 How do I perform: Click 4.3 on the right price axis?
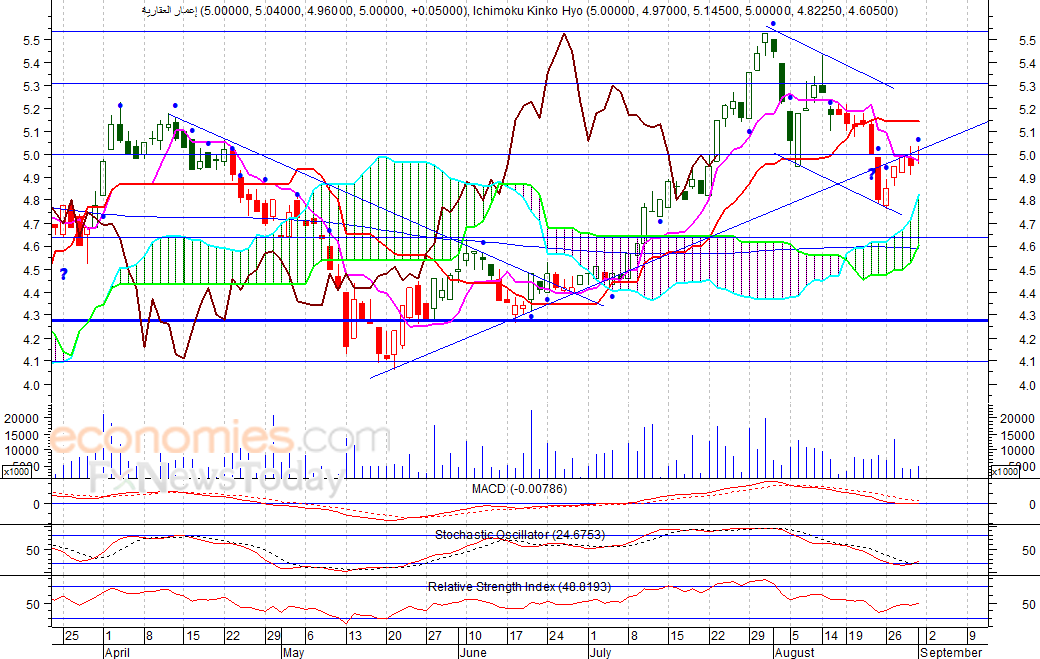(x=1027, y=316)
